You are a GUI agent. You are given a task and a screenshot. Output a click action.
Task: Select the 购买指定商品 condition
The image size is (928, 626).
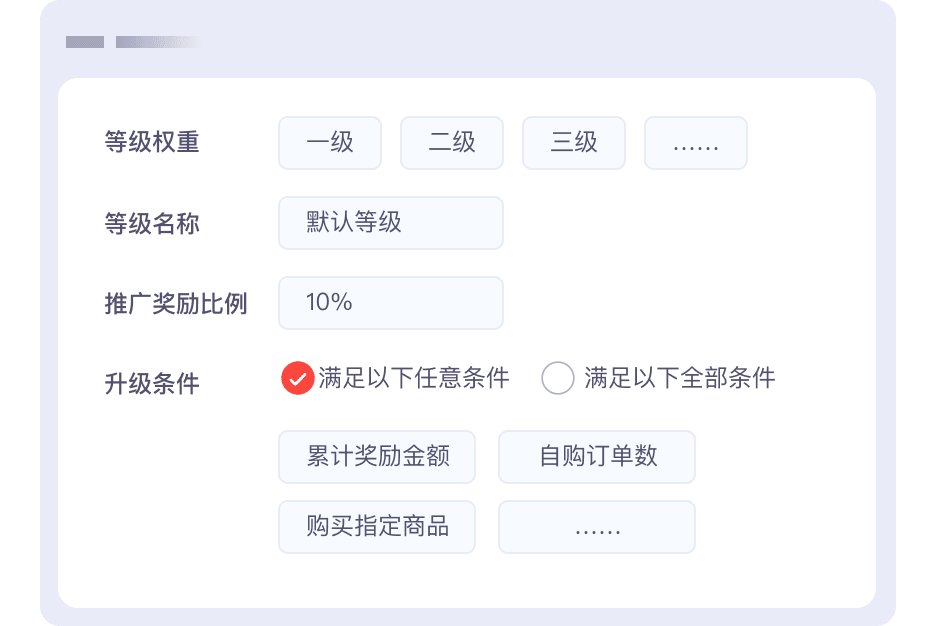point(377,527)
